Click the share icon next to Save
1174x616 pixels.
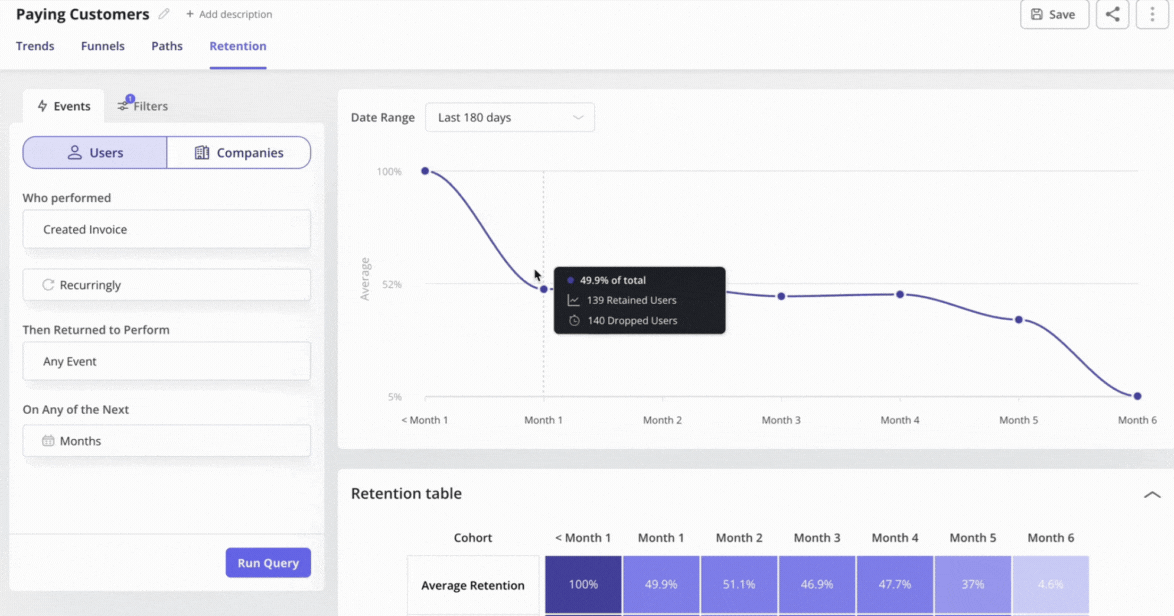pos(1112,15)
